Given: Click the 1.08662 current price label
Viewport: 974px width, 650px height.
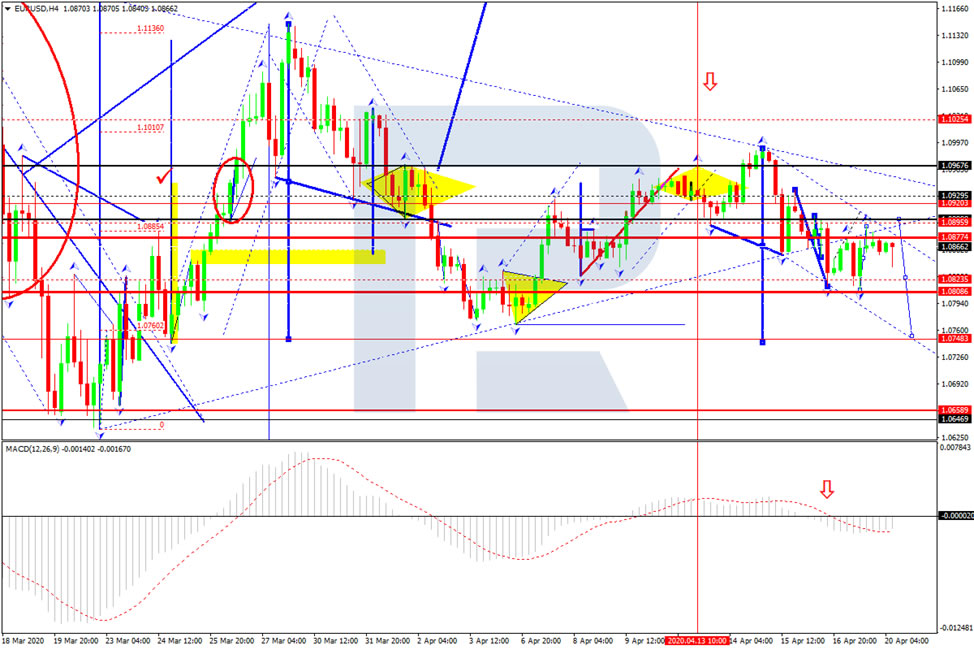Looking at the screenshot, I should pyautogui.click(x=955, y=247).
